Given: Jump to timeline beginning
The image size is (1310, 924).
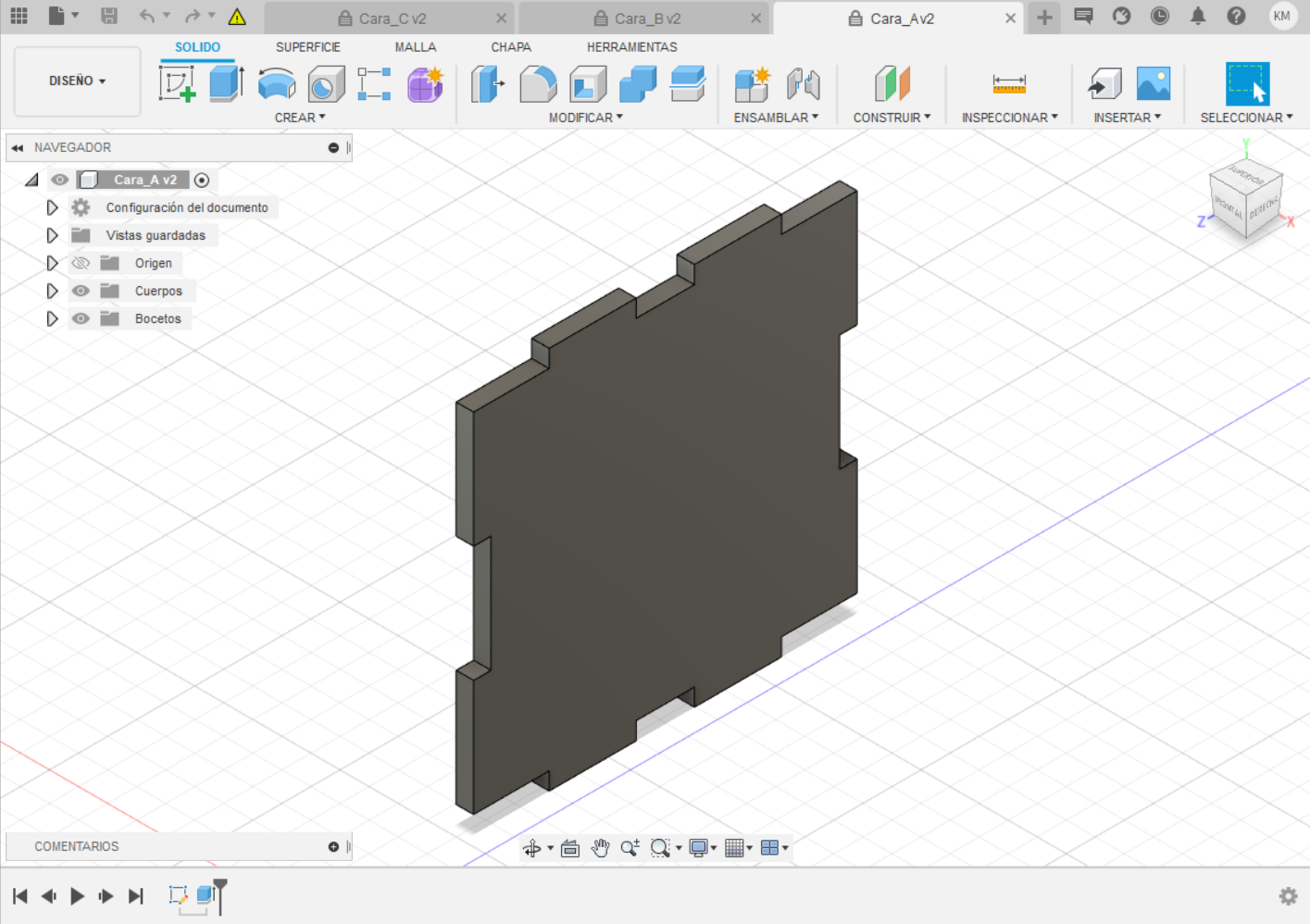Looking at the screenshot, I should coord(20,895).
